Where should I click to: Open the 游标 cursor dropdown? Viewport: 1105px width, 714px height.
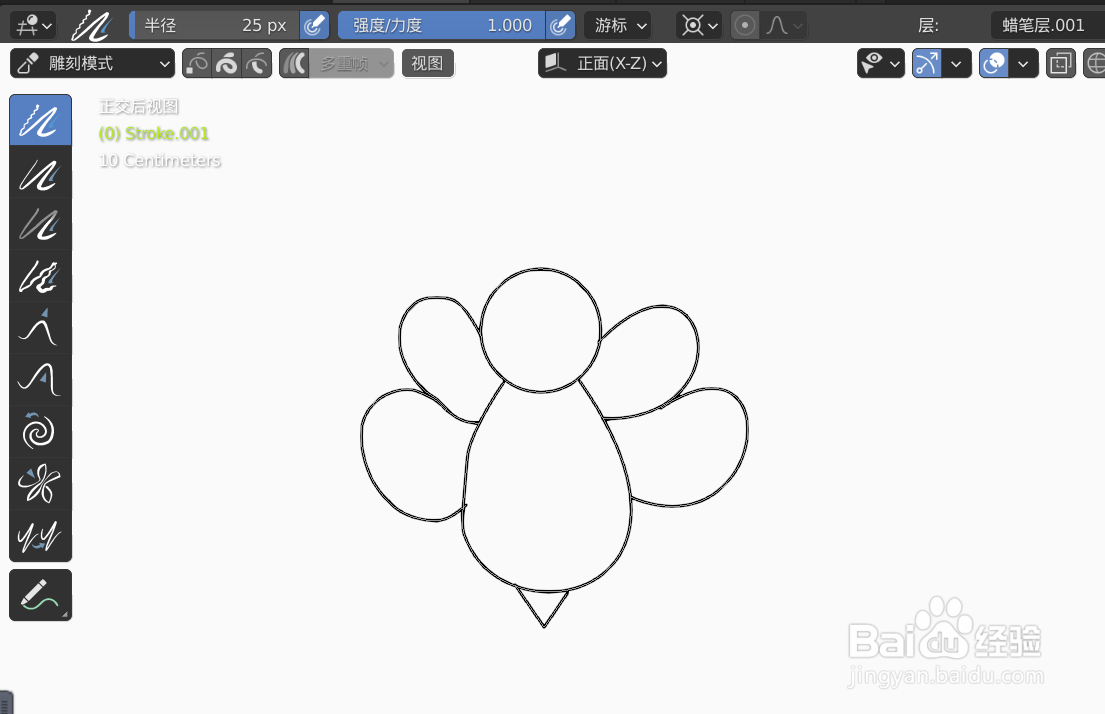618,25
